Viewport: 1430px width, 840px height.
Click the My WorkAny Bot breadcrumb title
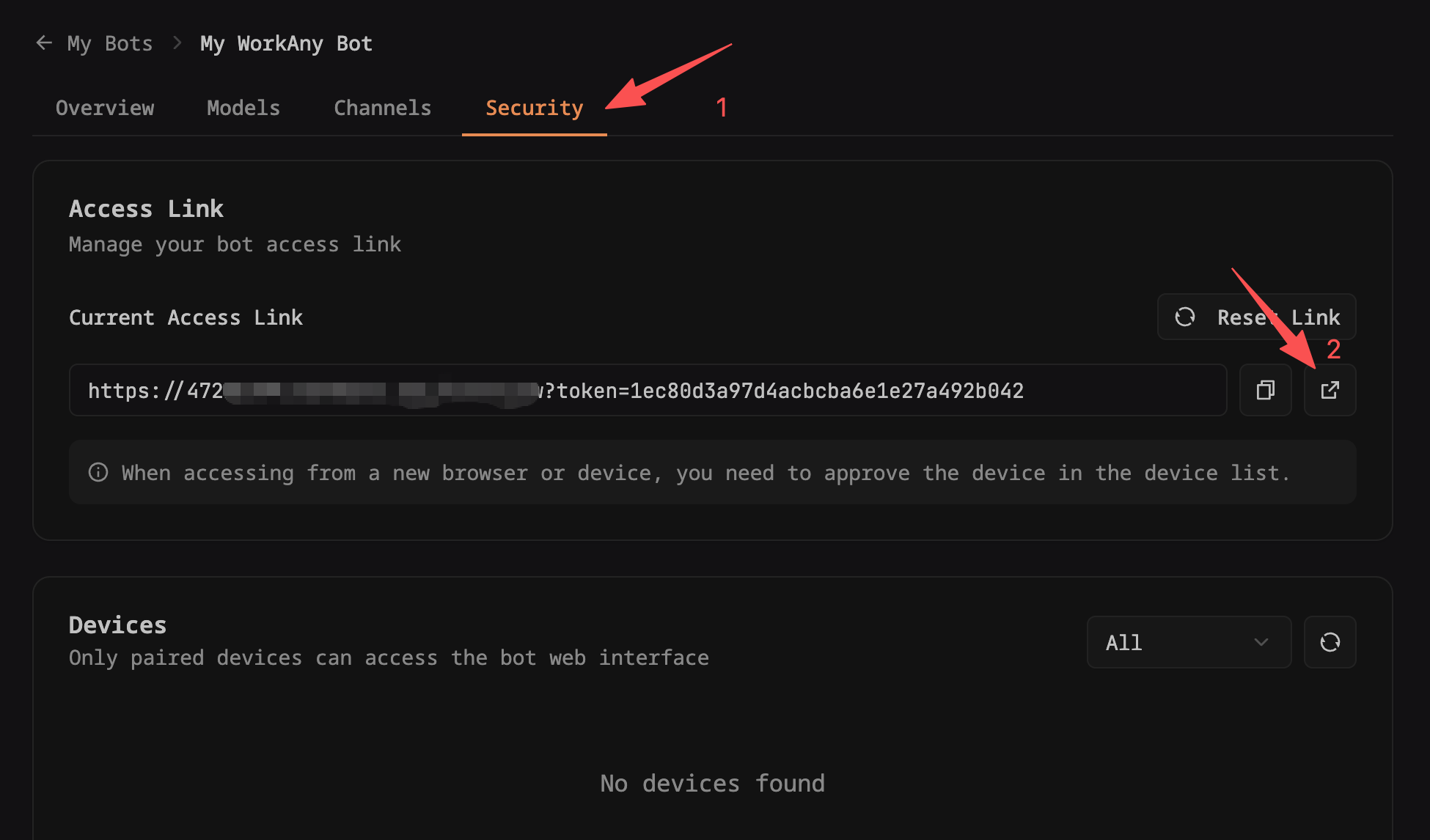[286, 44]
